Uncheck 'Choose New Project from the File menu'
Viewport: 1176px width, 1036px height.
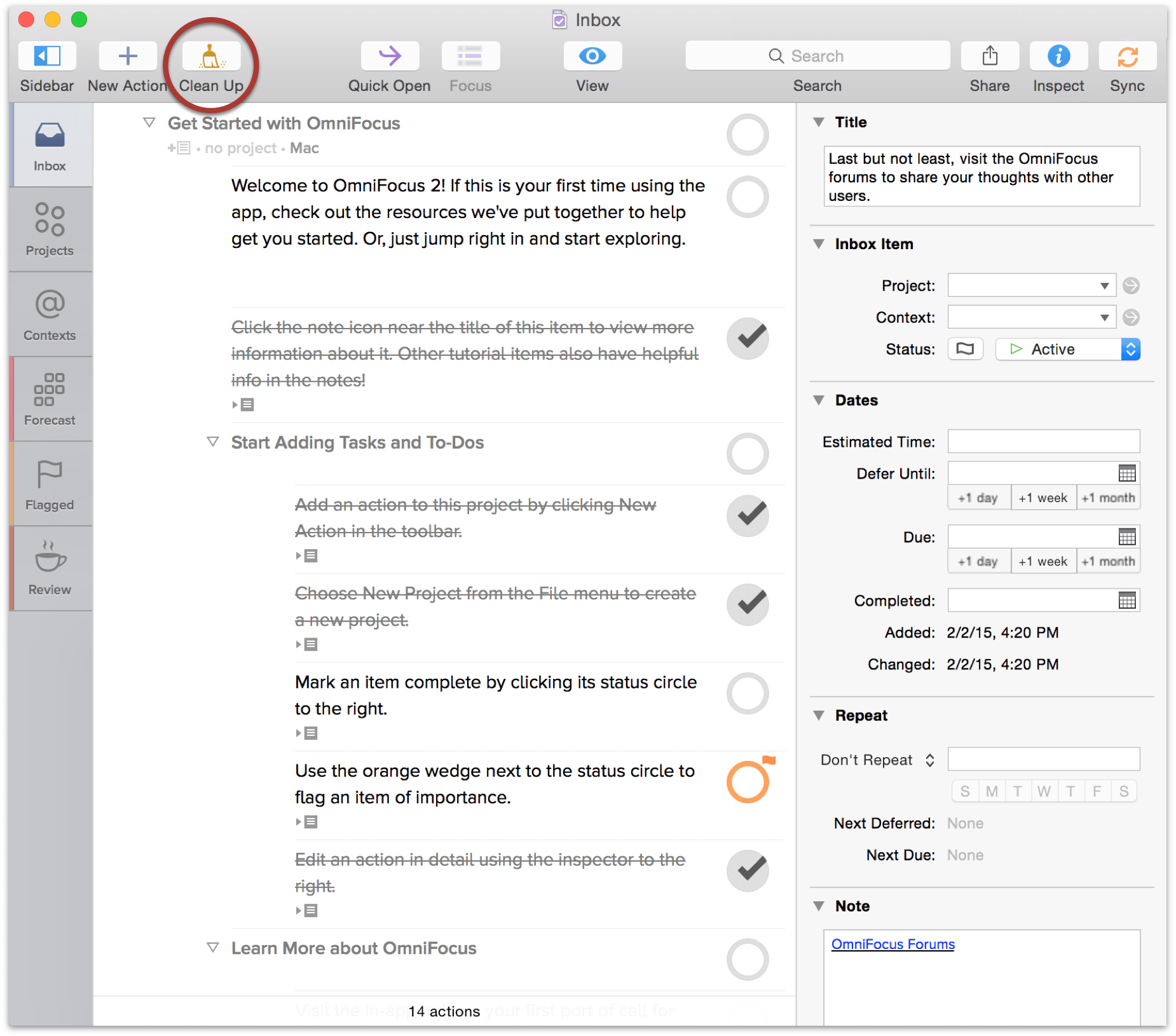coord(748,604)
